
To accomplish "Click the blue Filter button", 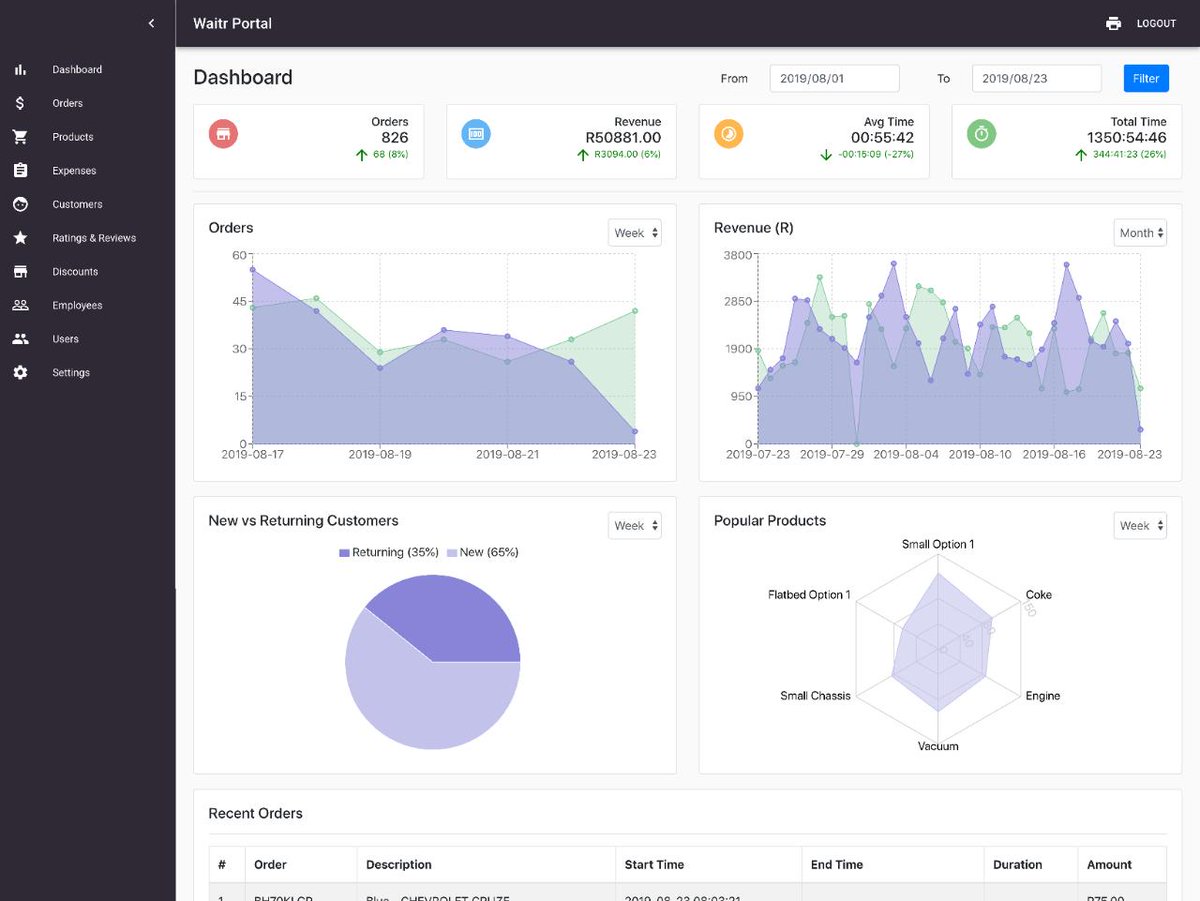I will (1146, 78).
